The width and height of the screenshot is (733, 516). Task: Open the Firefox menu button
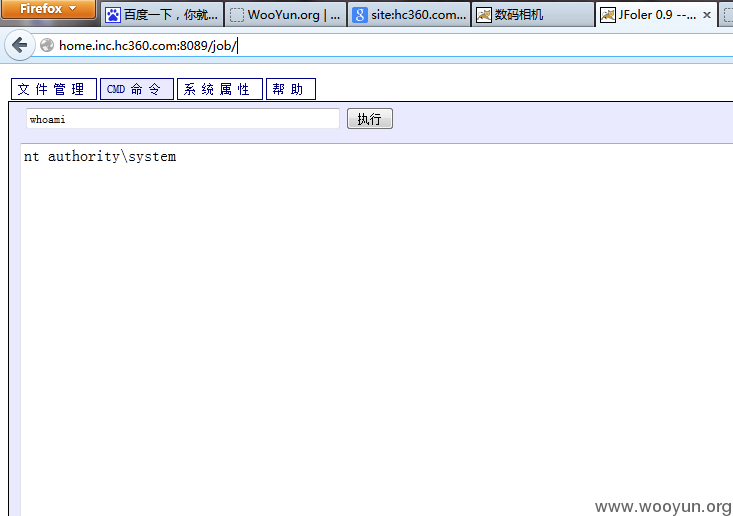[x=48, y=9]
